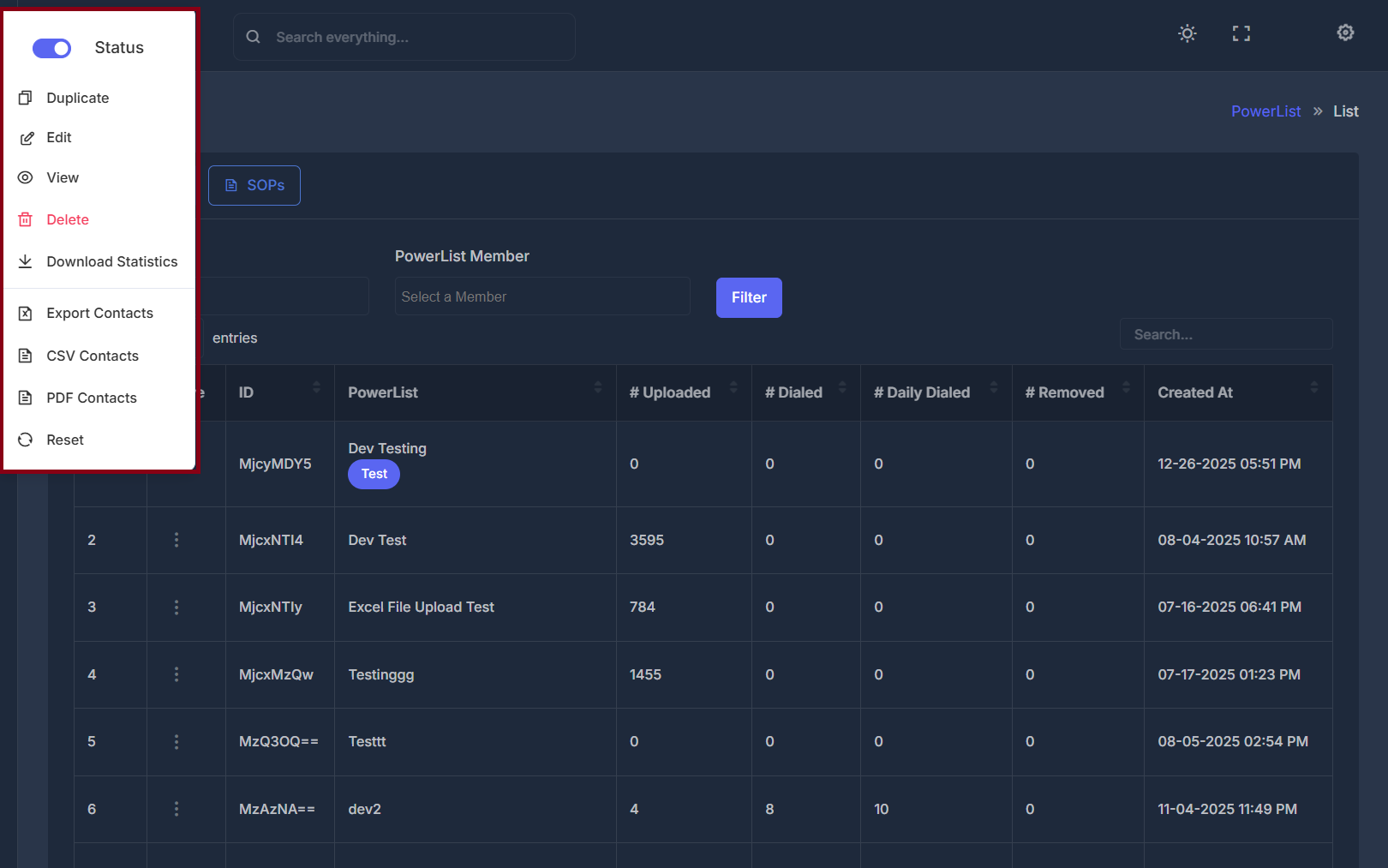
Task: Toggle the Status switch off
Action: coord(52,48)
